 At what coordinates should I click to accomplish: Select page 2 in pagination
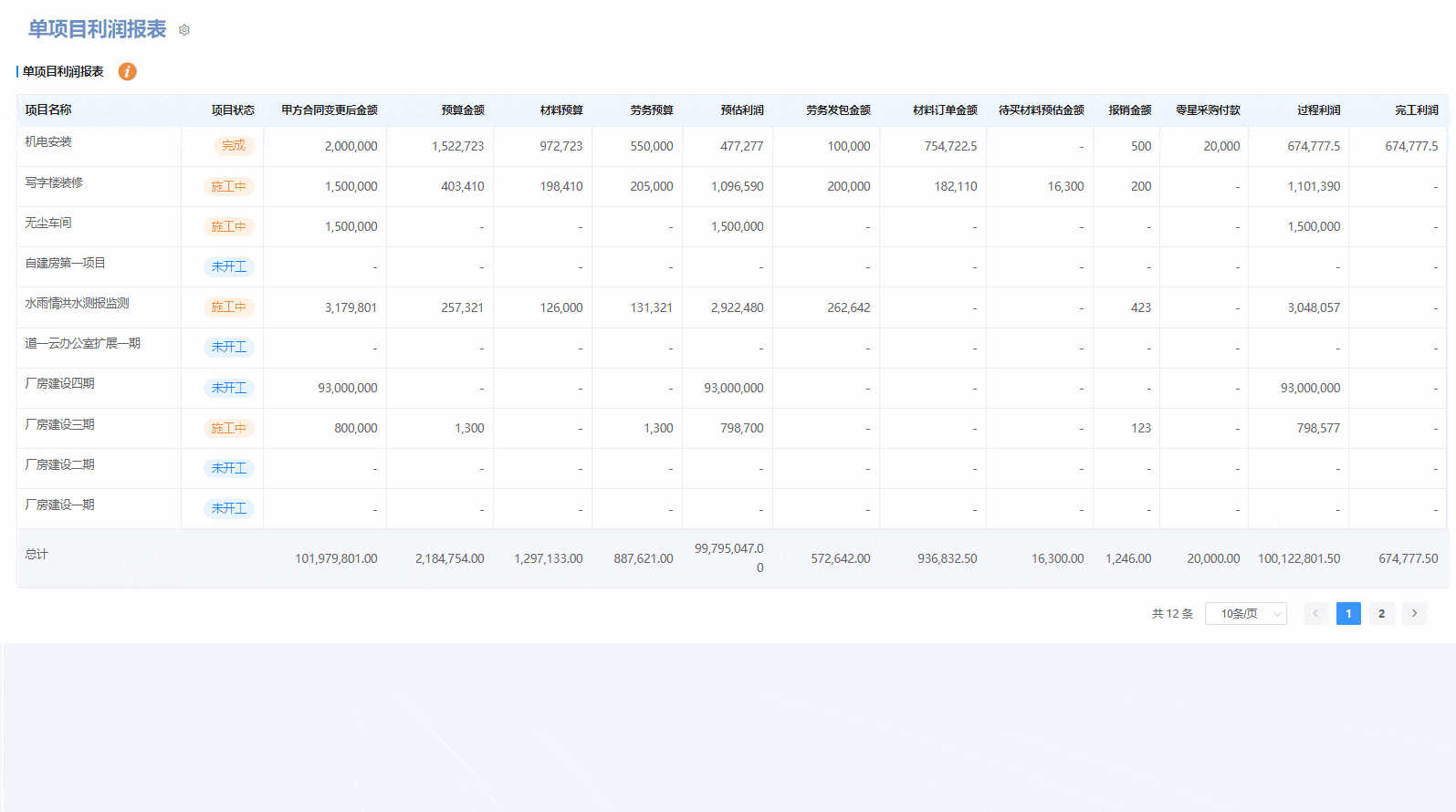(x=1381, y=614)
